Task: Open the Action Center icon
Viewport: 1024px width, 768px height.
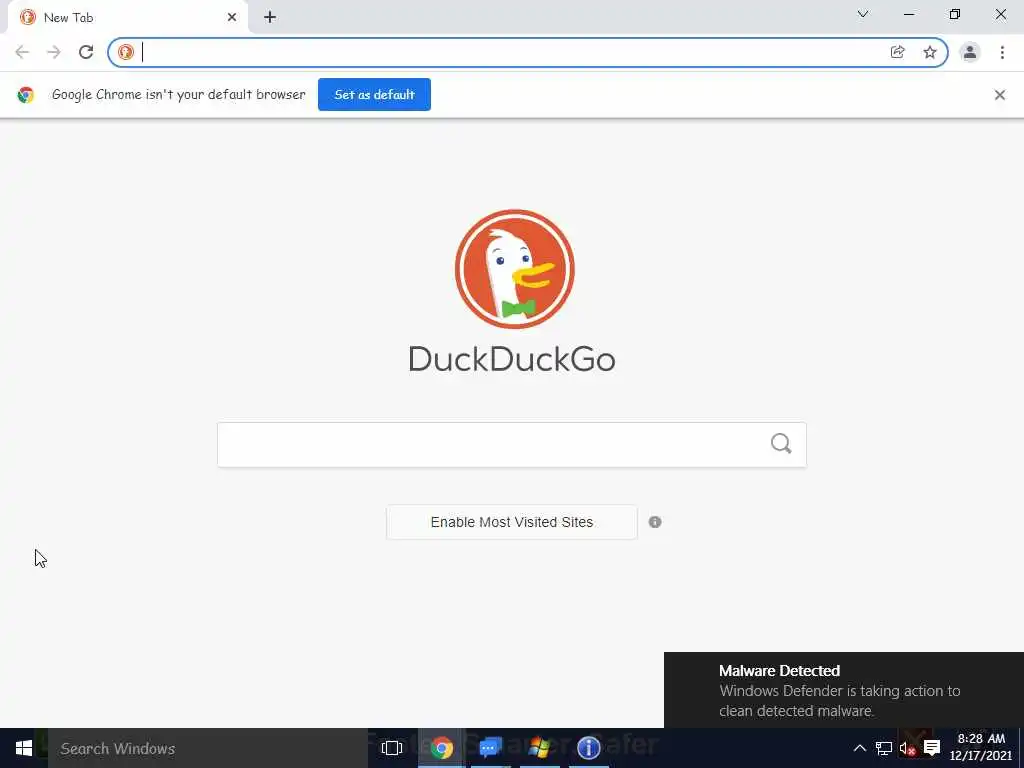Action: tap(932, 748)
